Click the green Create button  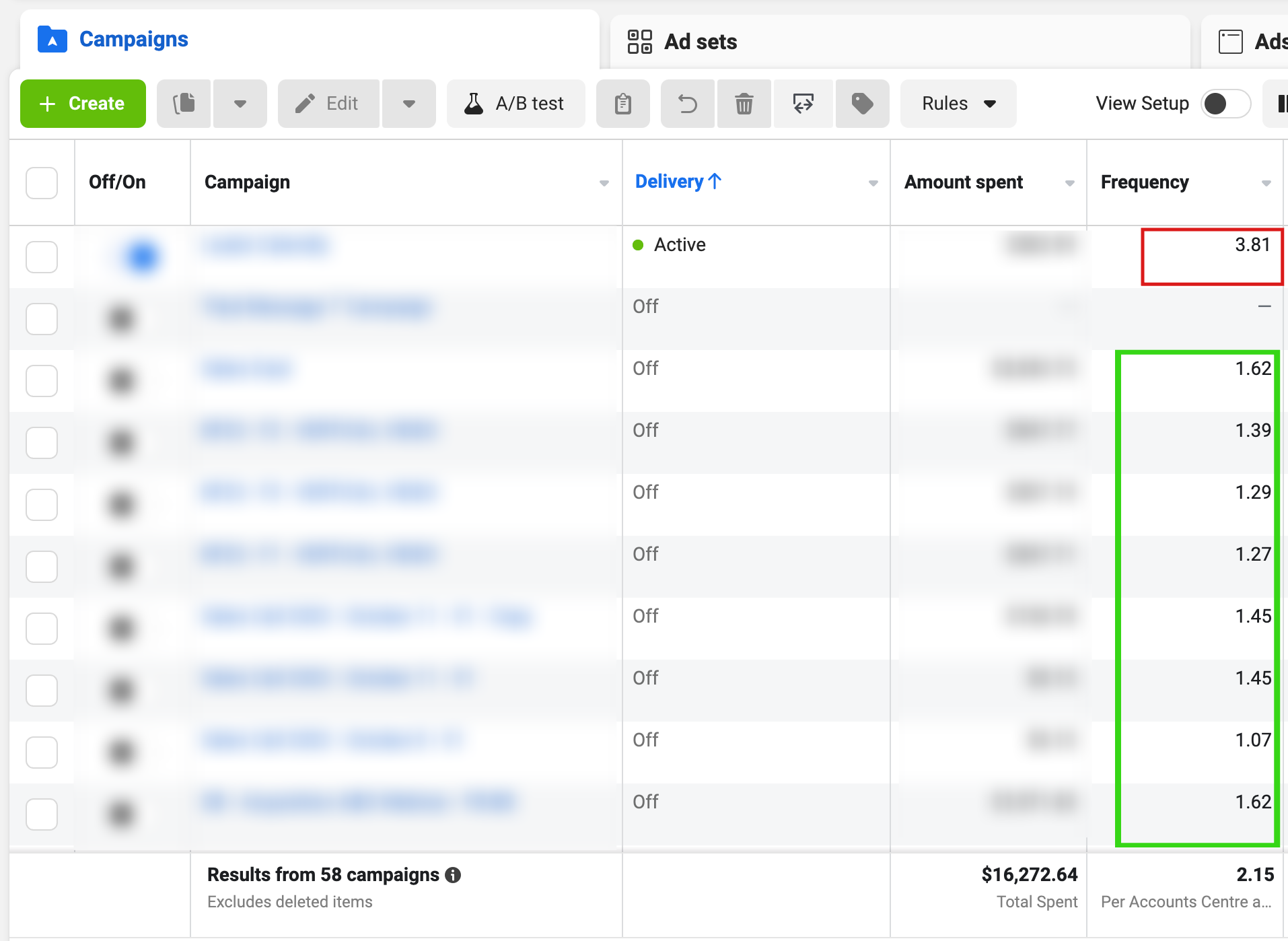pyautogui.click(x=83, y=104)
